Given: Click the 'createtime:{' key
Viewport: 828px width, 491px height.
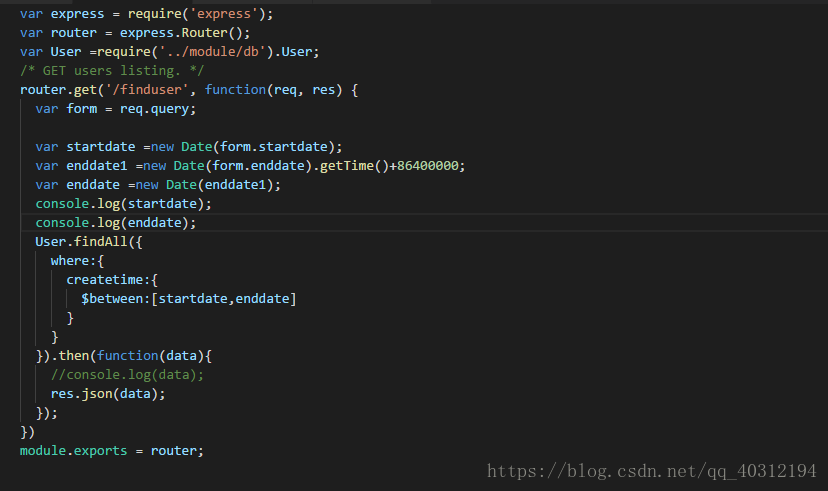Looking at the screenshot, I should pyautogui.click(x=112, y=280).
